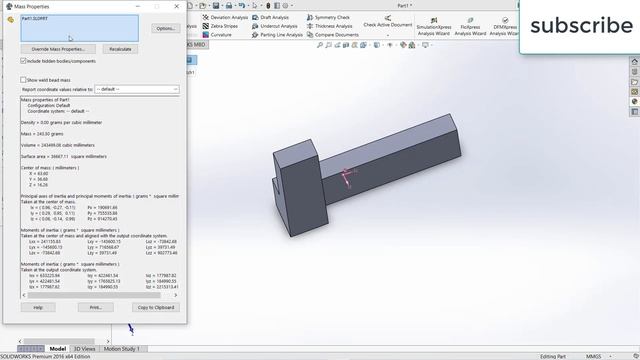The image size is (640, 360).
Task: Click feature tree horizontal scrollbar at bottom
Action: (59, 341)
